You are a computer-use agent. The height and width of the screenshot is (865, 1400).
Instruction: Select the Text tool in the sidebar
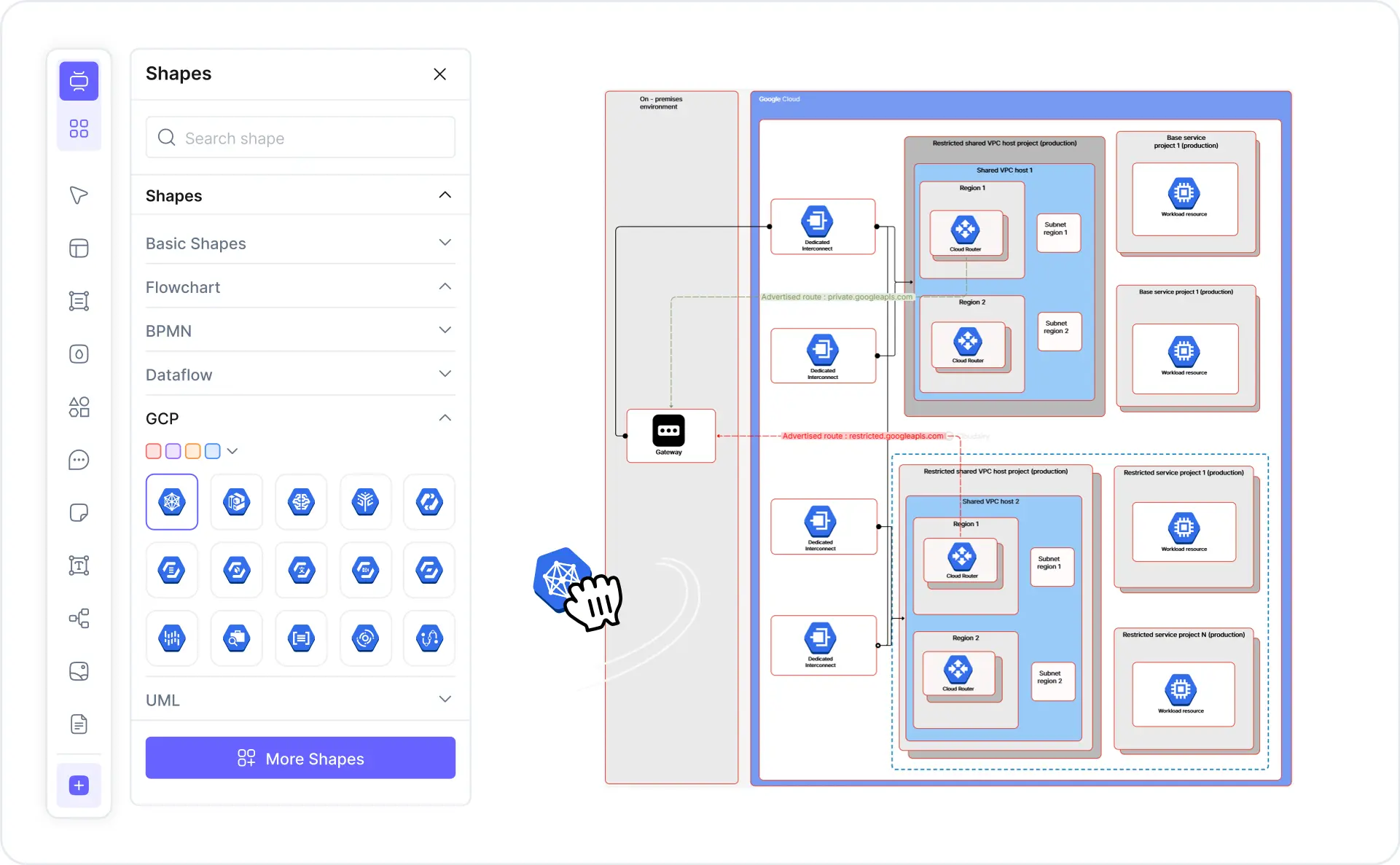point(79,565)
